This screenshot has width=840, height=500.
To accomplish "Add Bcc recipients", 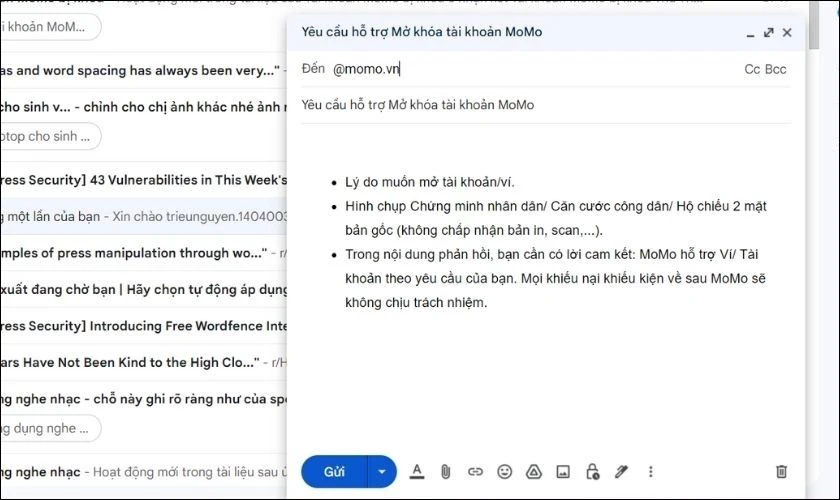I will coord(776,69).
